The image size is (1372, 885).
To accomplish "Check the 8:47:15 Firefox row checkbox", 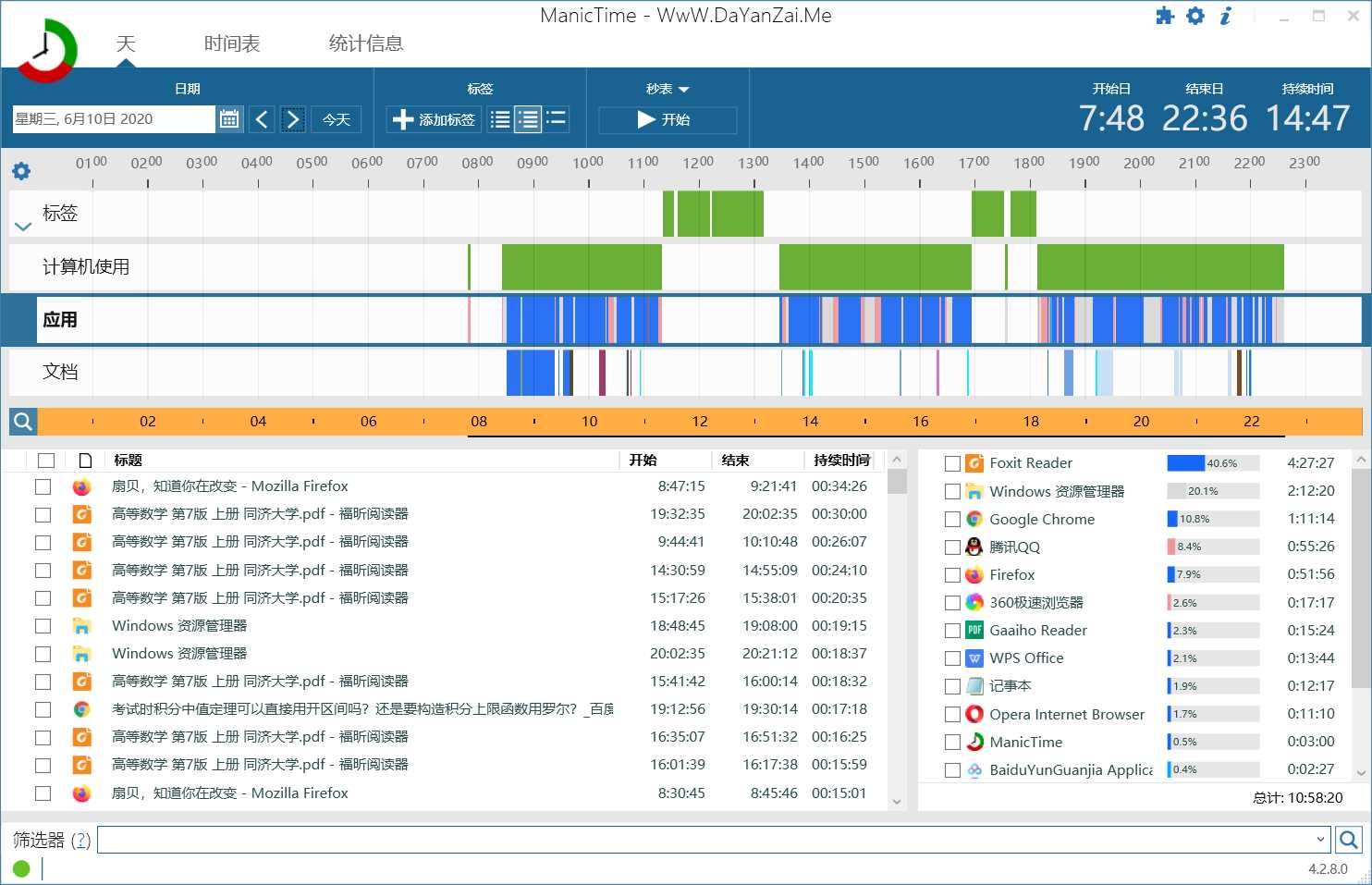I will [43, 486].
